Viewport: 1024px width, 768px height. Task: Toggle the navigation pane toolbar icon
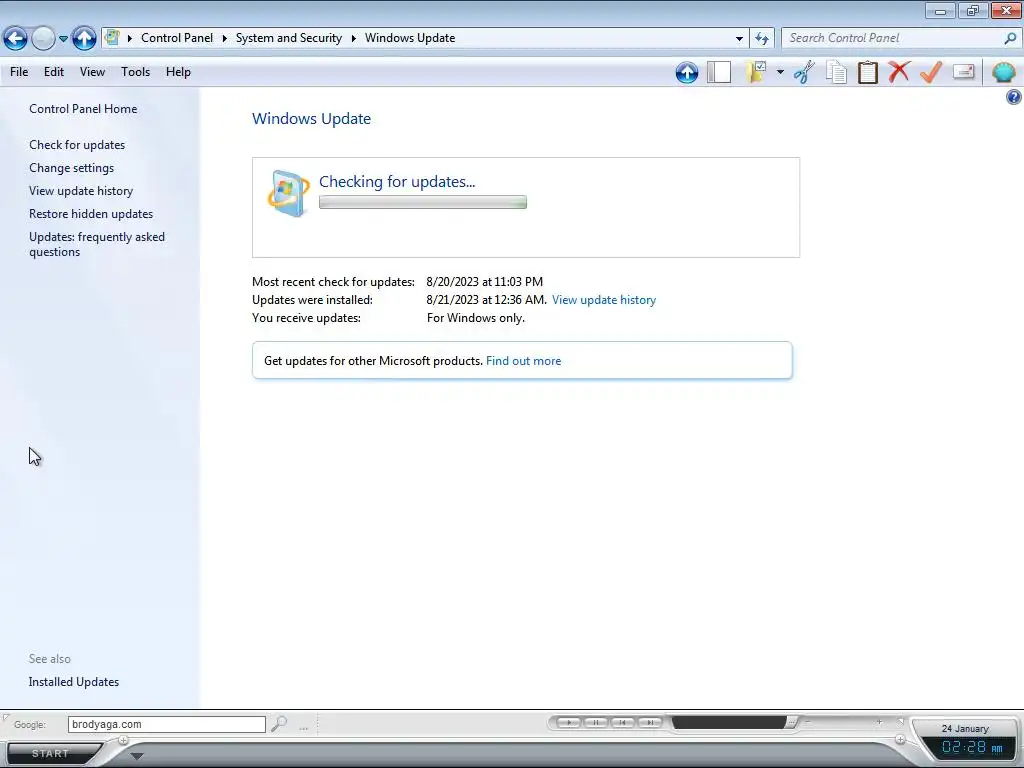(x=719, y=72)
